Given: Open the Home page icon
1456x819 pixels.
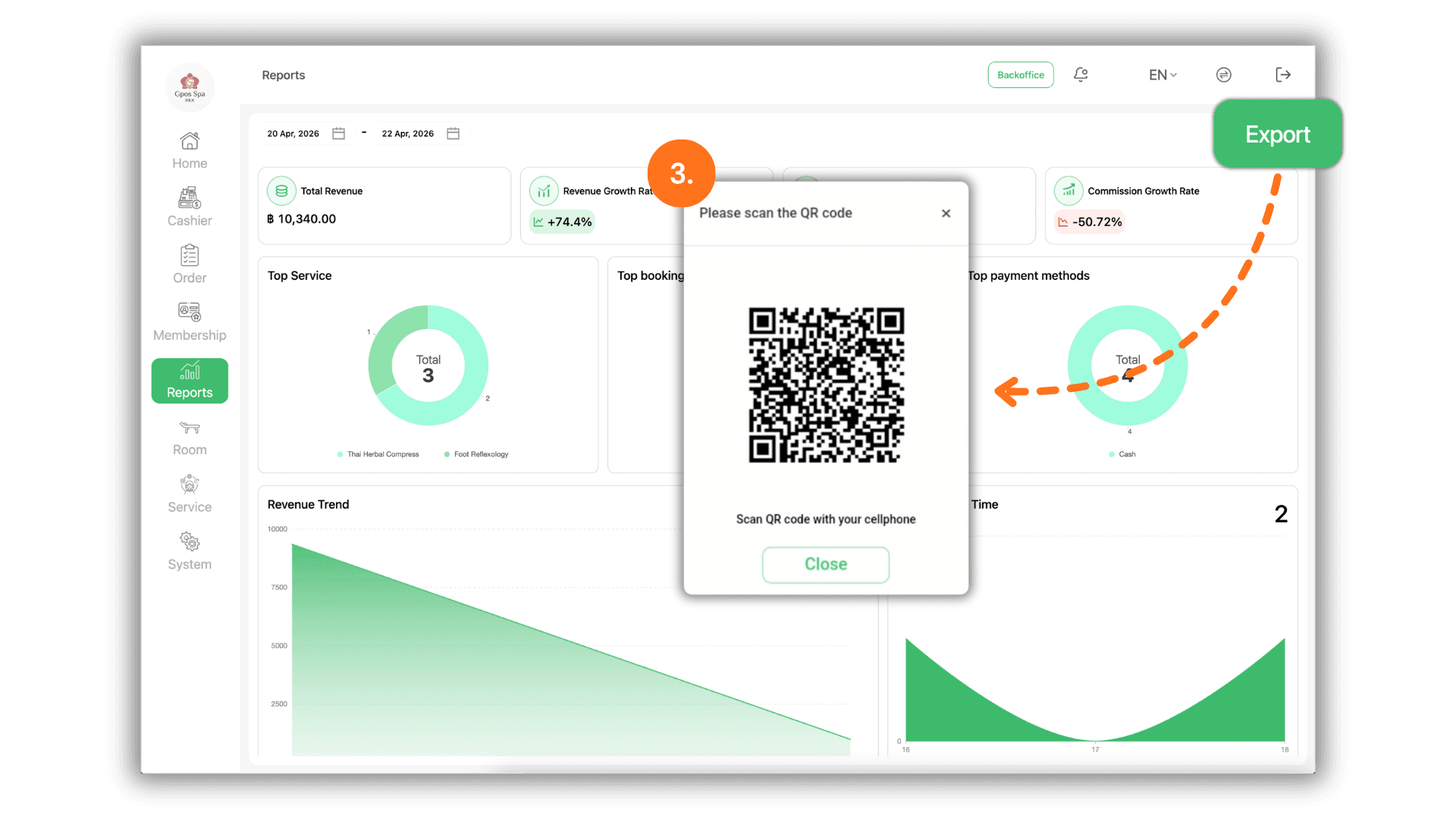Looking at the screenshot, I should pyautogui.click(x=190, y=141).
